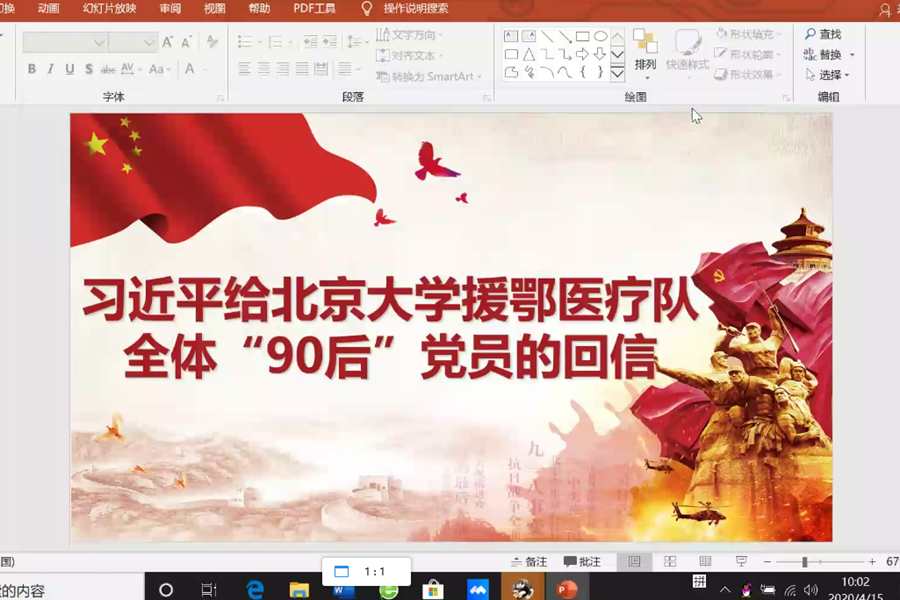
Task: Click the 查找 button
Action: click(823, 34)
